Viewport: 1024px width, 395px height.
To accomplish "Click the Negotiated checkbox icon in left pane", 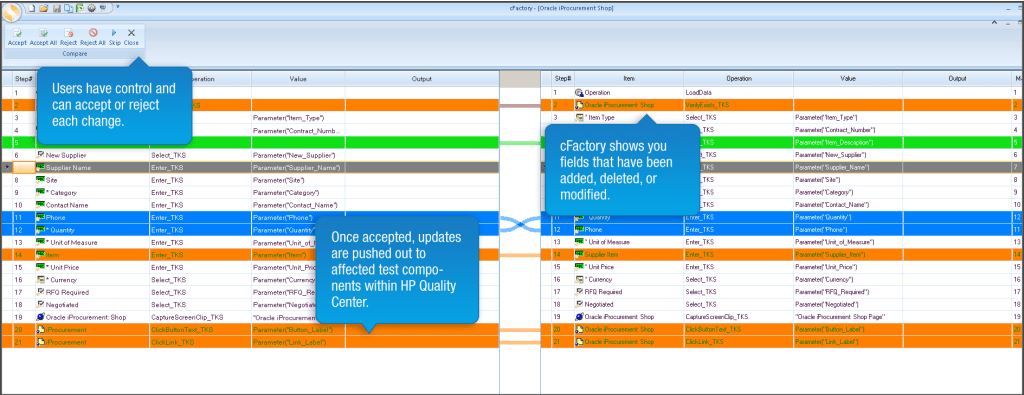I will tap(40, 304).
